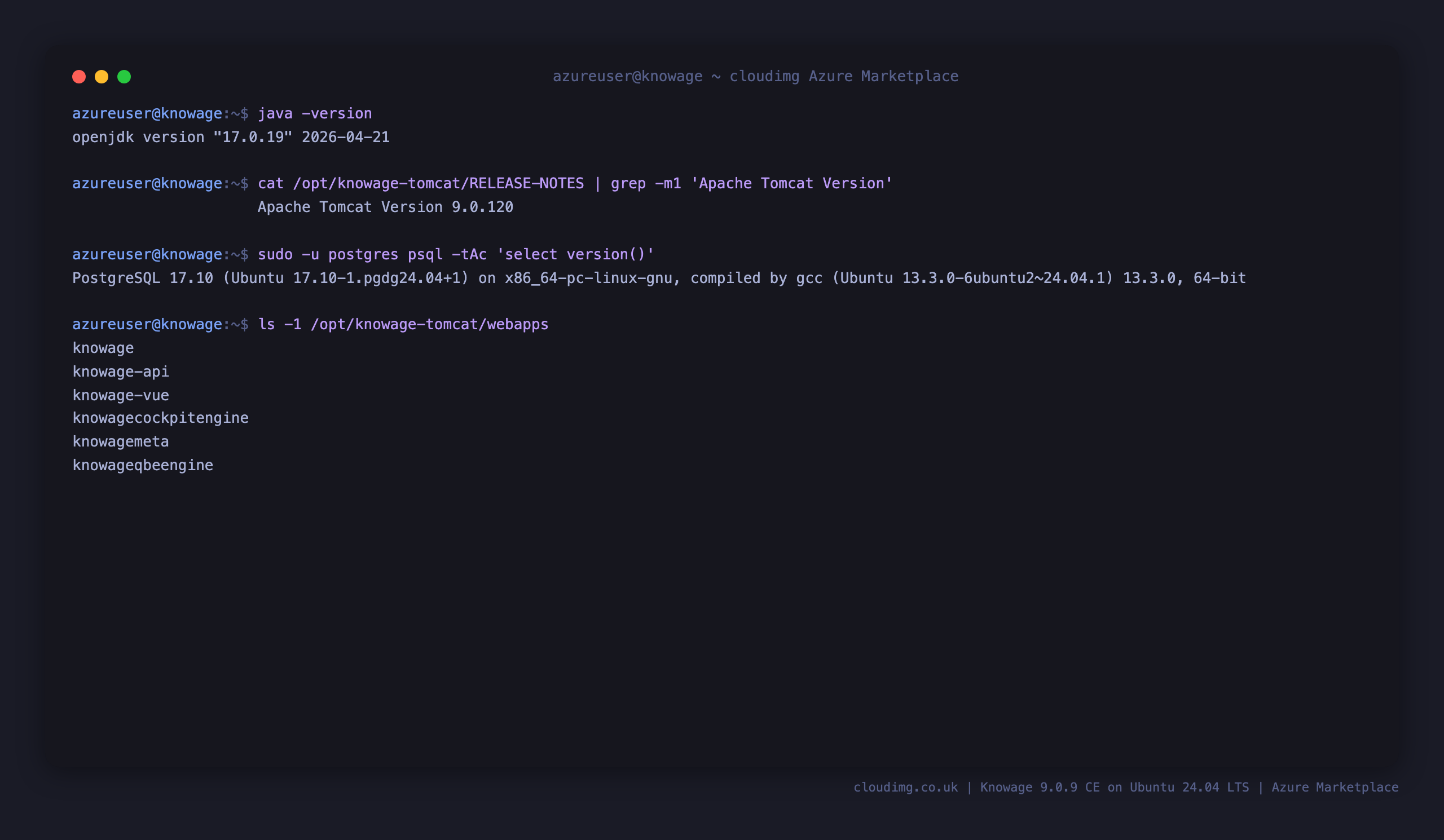Click the 'sudo -u postgres psql' command line
The height and width of the screenshot is (840, 1444).
(456, 254)
